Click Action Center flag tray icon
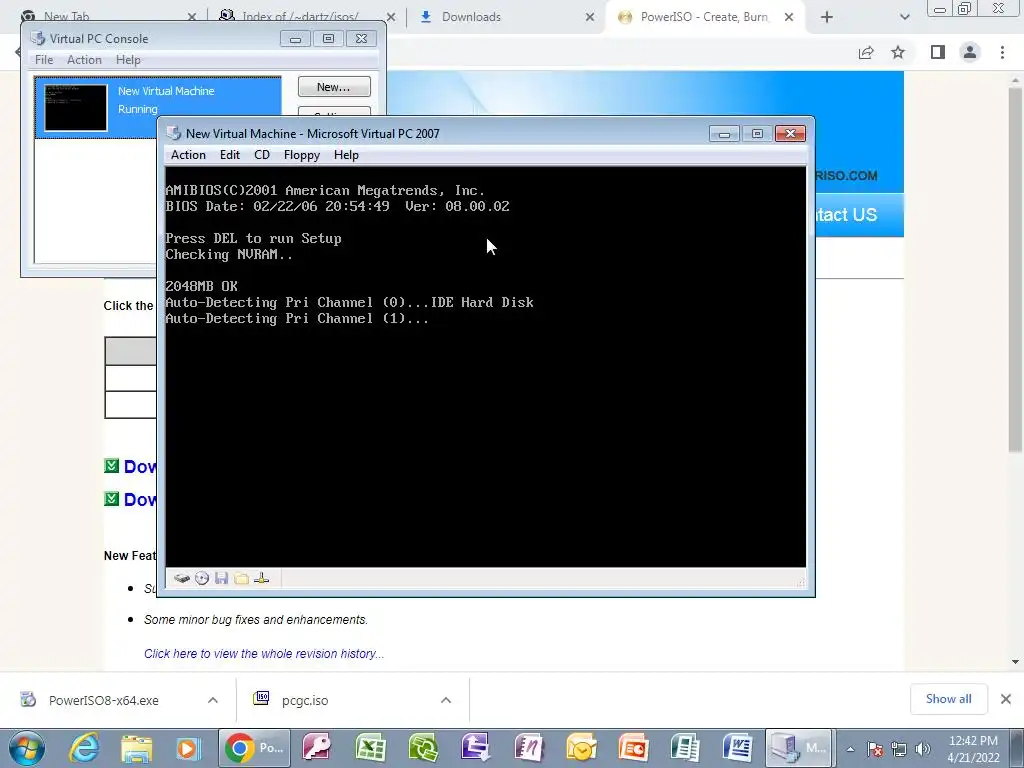1024x768 pixels. click(x=875, y=749)
